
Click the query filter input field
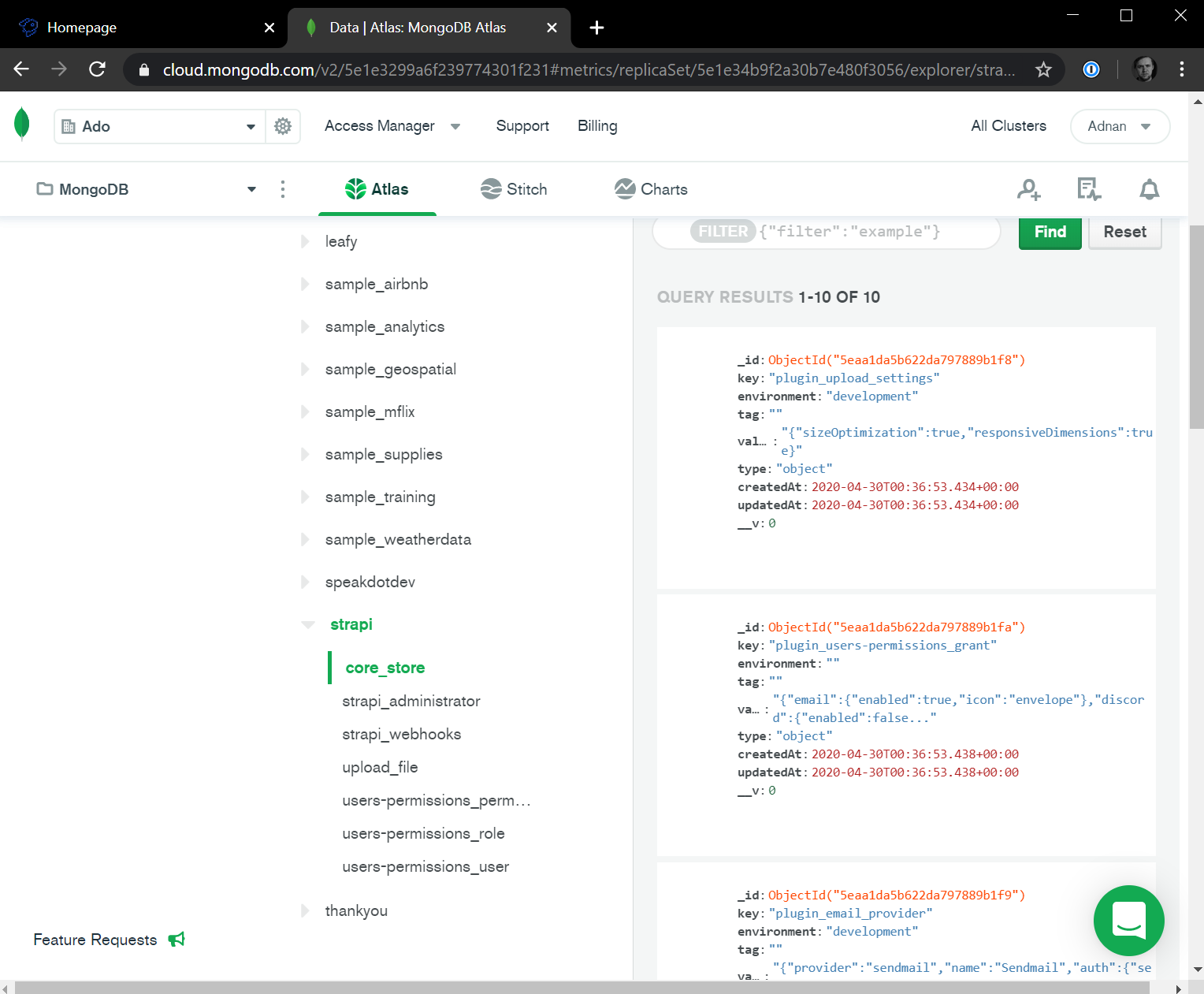[x=827, y=232]
